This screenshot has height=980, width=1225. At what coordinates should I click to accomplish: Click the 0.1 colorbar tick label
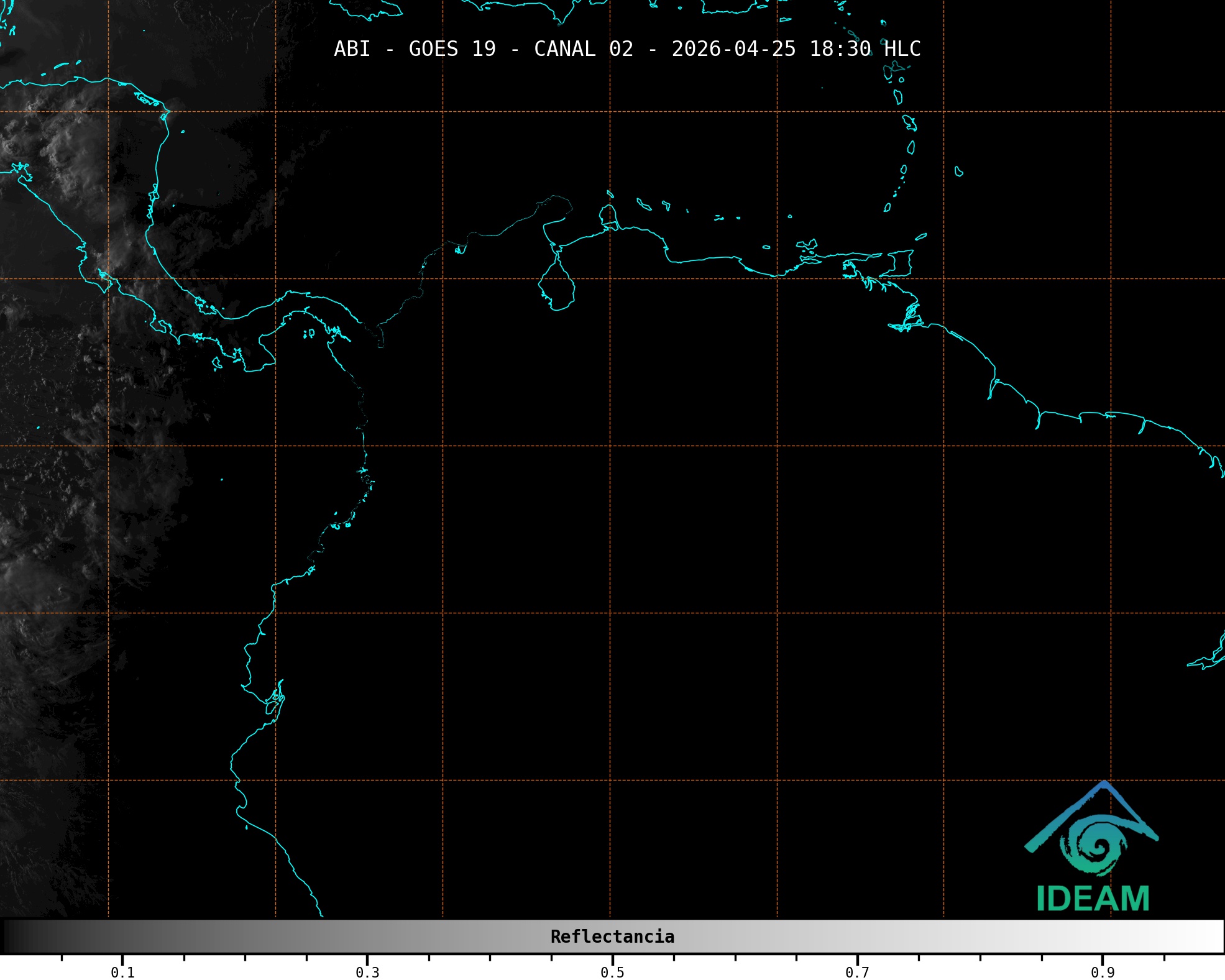[x=122, y=972]
